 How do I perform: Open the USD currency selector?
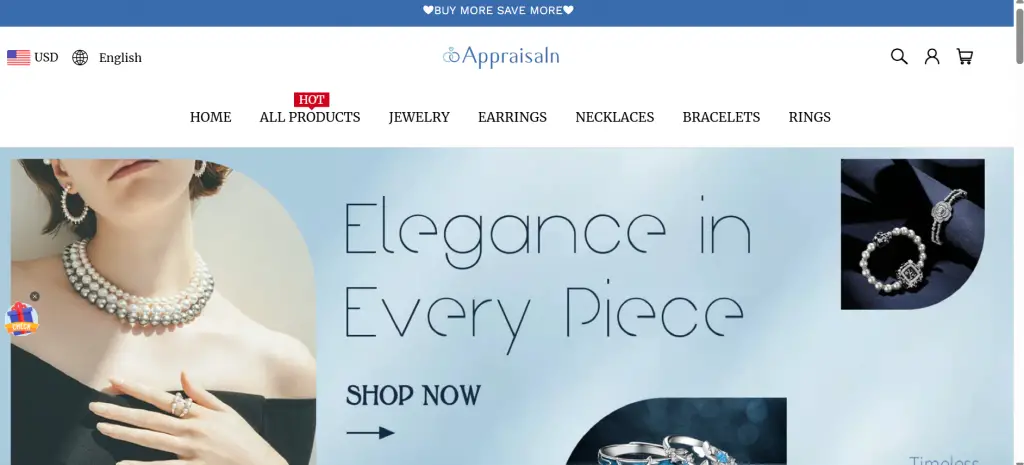point(46,57)
